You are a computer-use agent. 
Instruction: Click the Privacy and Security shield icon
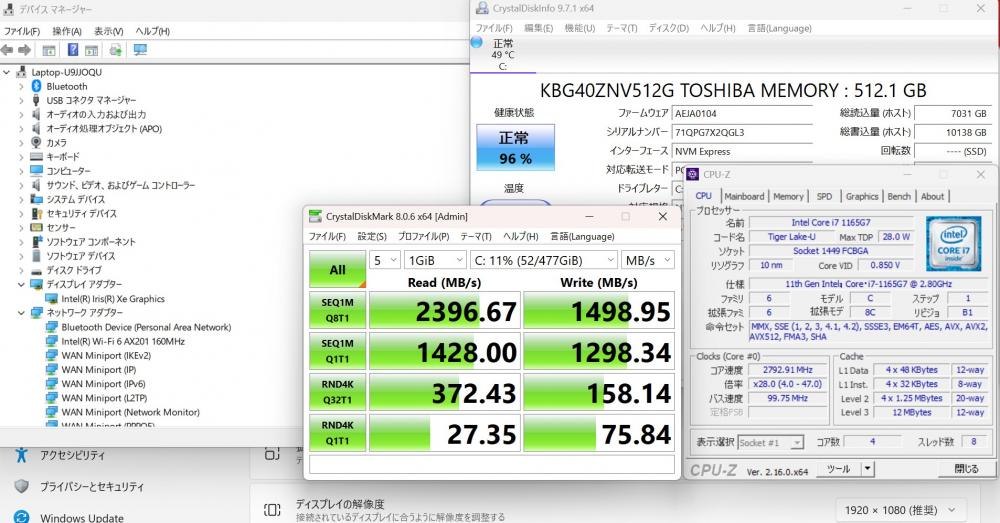(x=21, y=486)
